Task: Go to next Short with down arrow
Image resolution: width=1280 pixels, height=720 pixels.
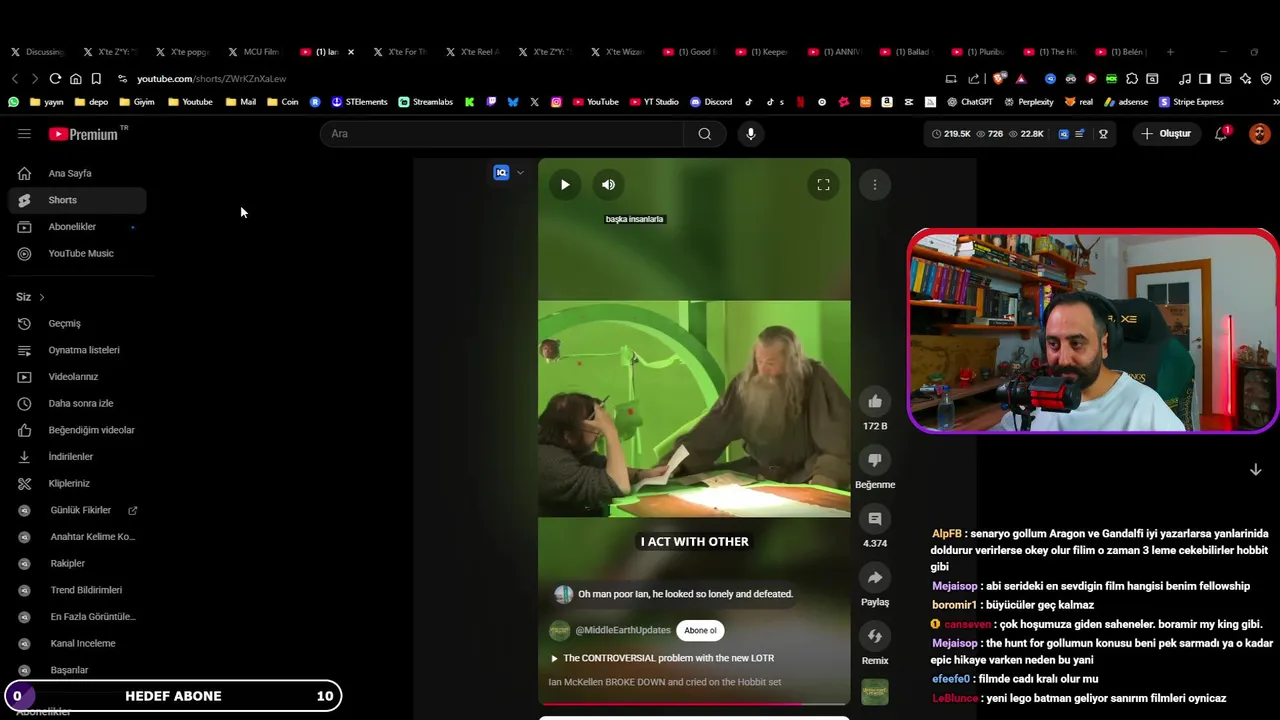Action: pyautogui.click(x=1256, y=470)
